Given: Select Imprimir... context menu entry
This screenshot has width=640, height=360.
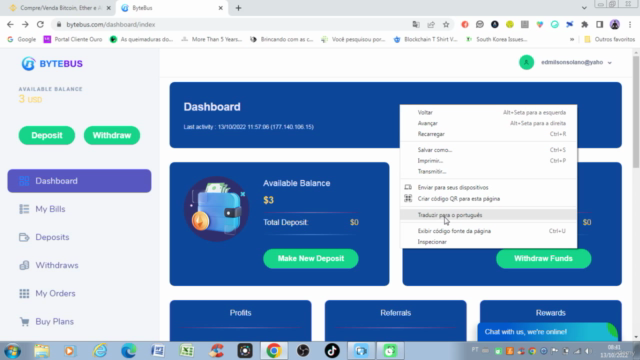Looking at the screenshot, I should (x=489, y=160).
